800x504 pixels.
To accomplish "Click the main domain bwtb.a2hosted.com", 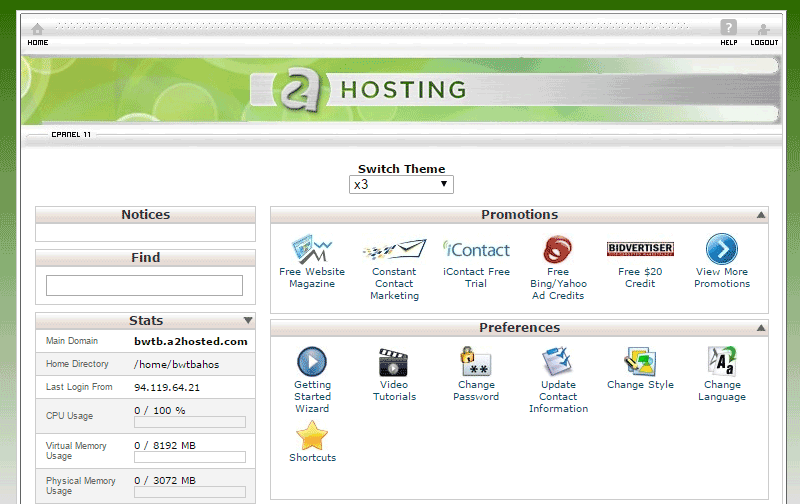I will pos(191,341).
